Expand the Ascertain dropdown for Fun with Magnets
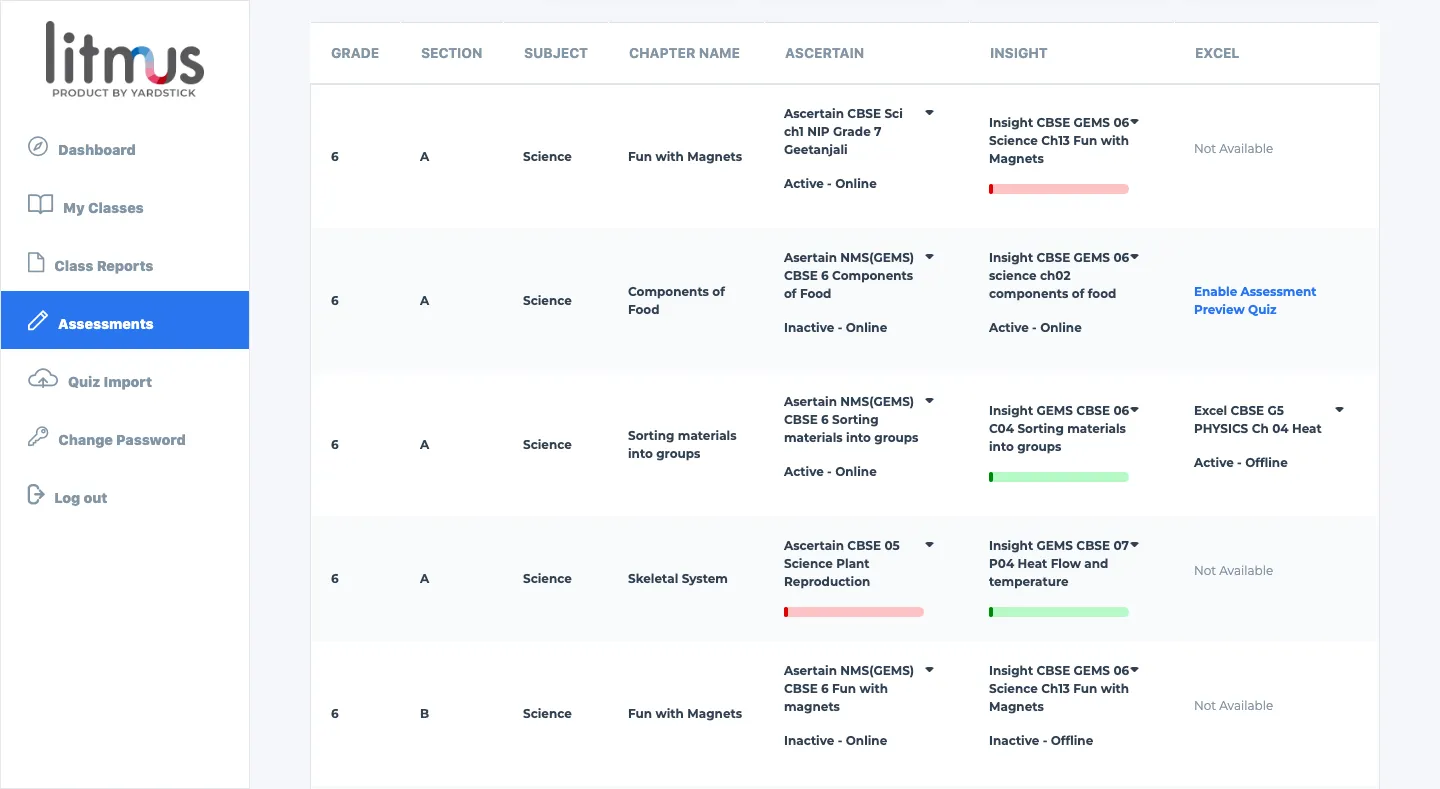This screenshot has height=789, width=1440. (x=928, y=112)
